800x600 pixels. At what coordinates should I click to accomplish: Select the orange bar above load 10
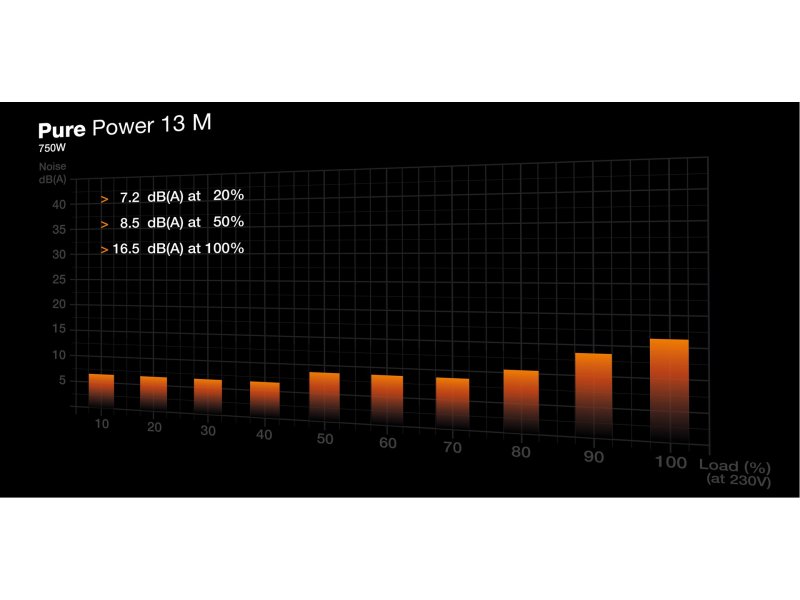click(x=102, y=391)
